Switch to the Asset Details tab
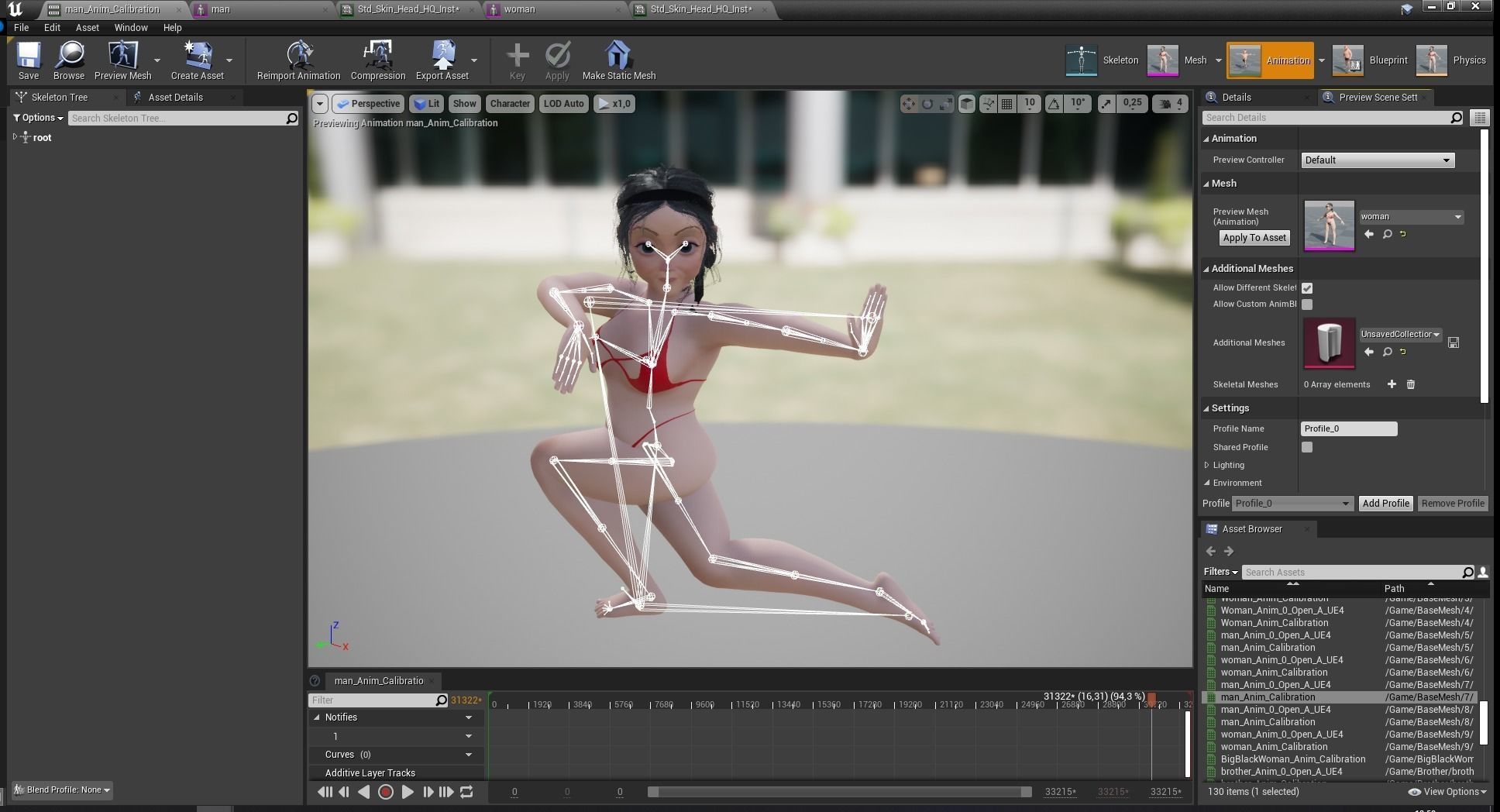The width and height of the screenshot is (1500, 812). point(176,98)
